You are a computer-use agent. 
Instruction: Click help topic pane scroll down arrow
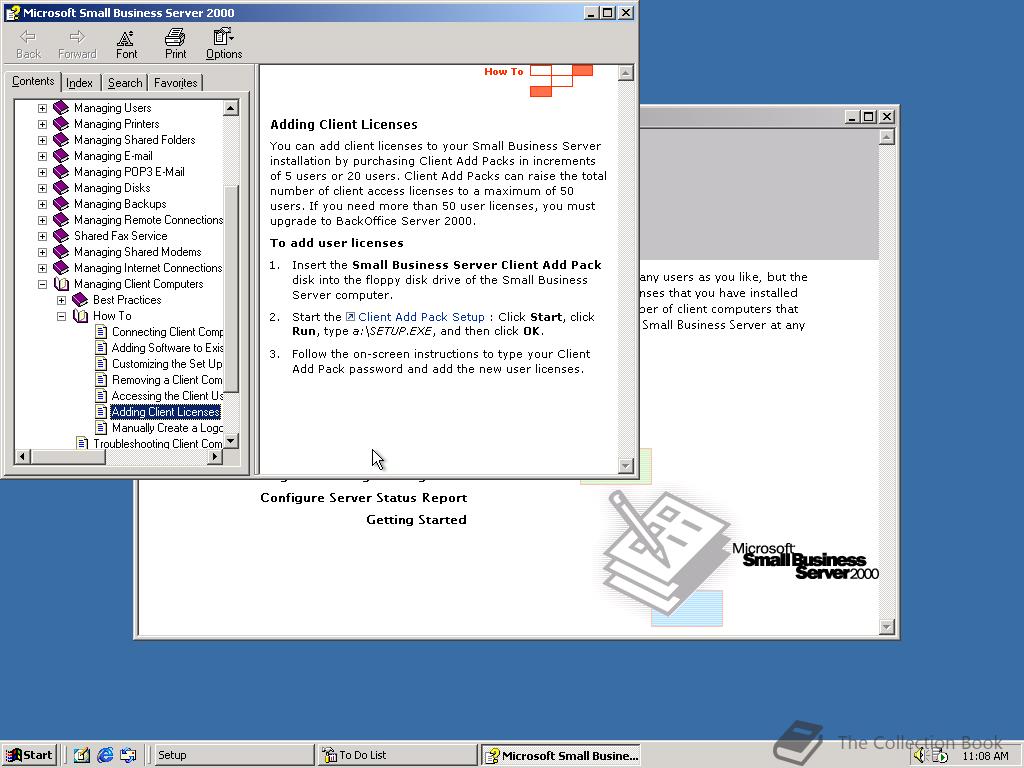[626, 466]
